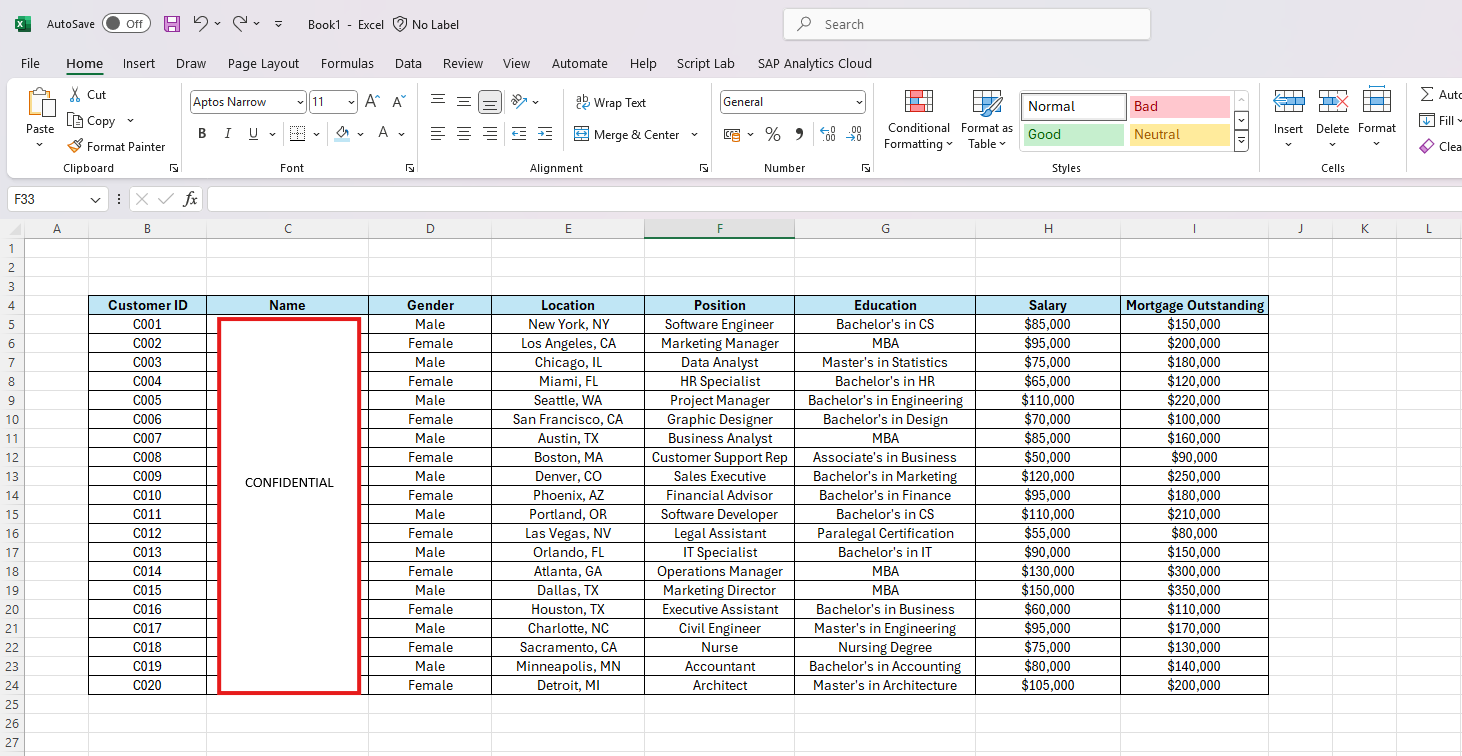
Task: Open the Name Box dropdown arrow
Action: point(96,200)
